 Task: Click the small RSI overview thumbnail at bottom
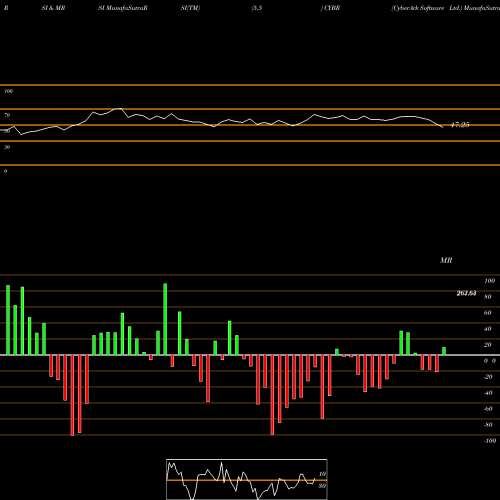[x=247, y=479]
